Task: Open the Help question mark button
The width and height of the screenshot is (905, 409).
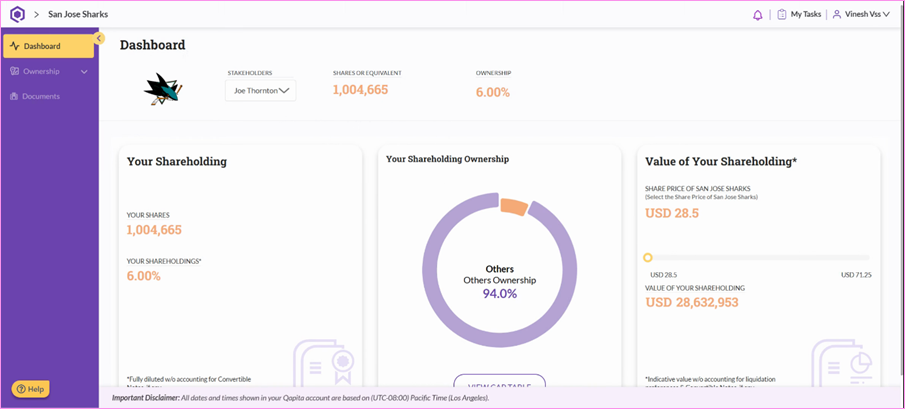Action: pos(31,389)
